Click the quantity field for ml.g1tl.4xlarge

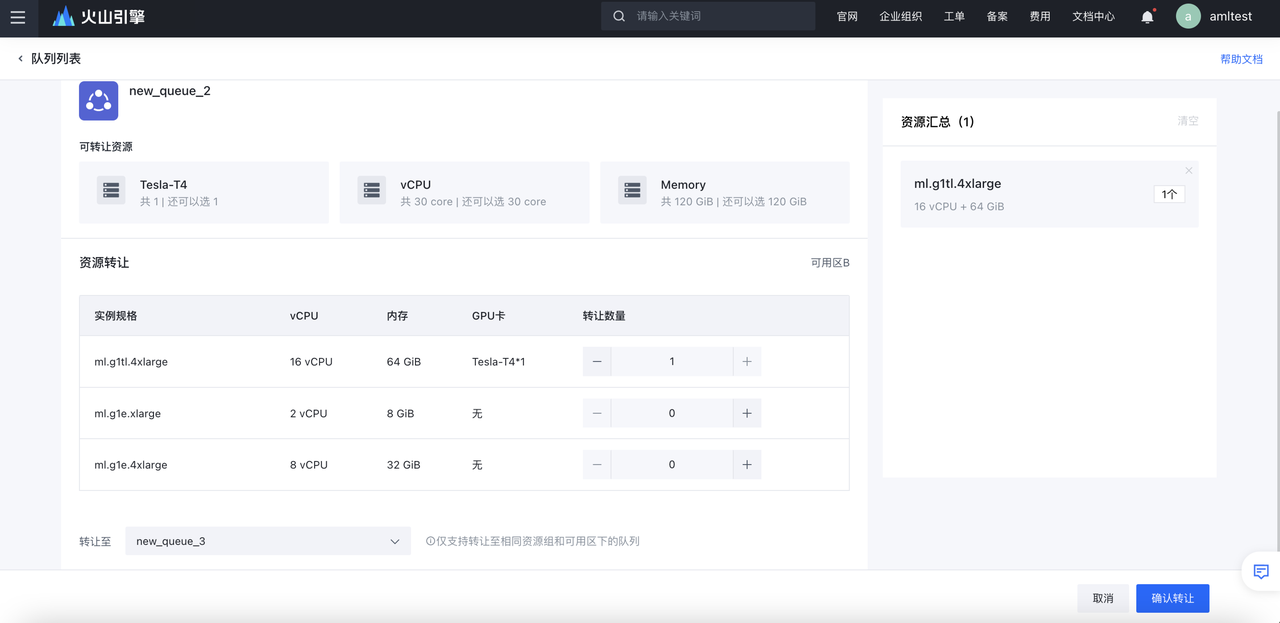point(672,362)
